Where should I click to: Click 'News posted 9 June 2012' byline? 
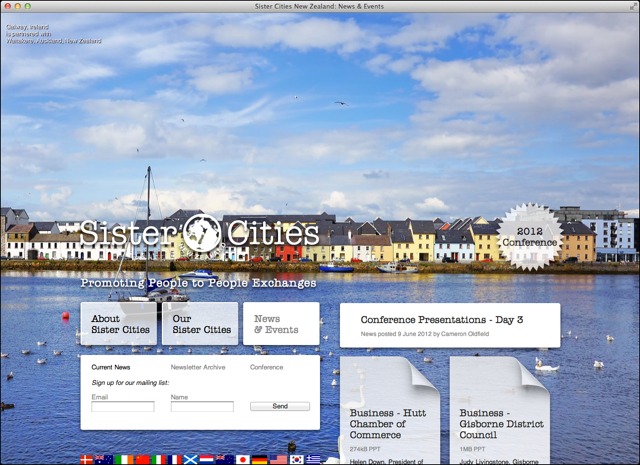tap(424, 334)
